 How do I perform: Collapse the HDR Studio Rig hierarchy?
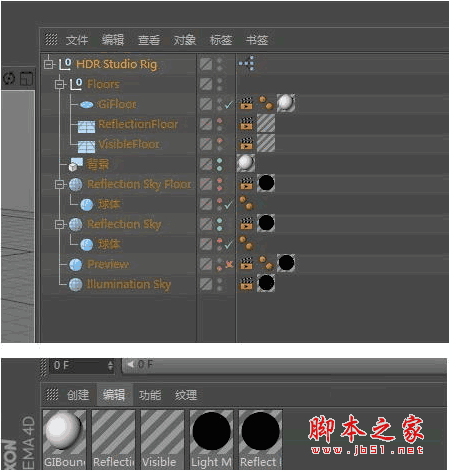coord(49,64)
